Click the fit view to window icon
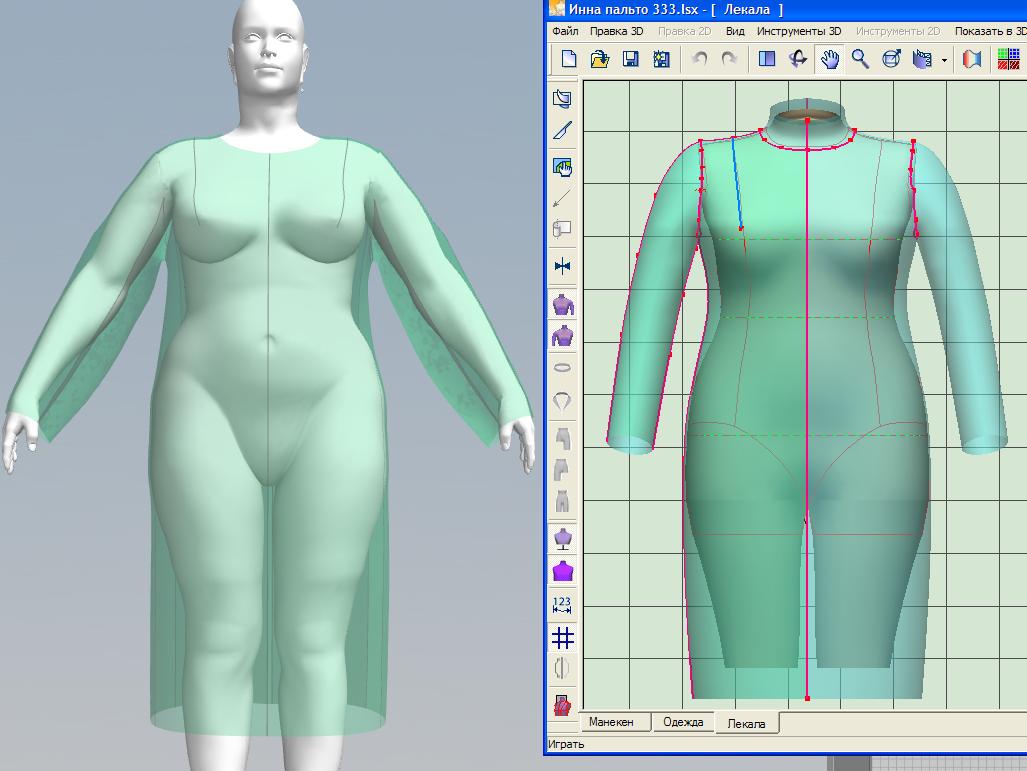Screen dimensions: 1027x771 point(891,59)
